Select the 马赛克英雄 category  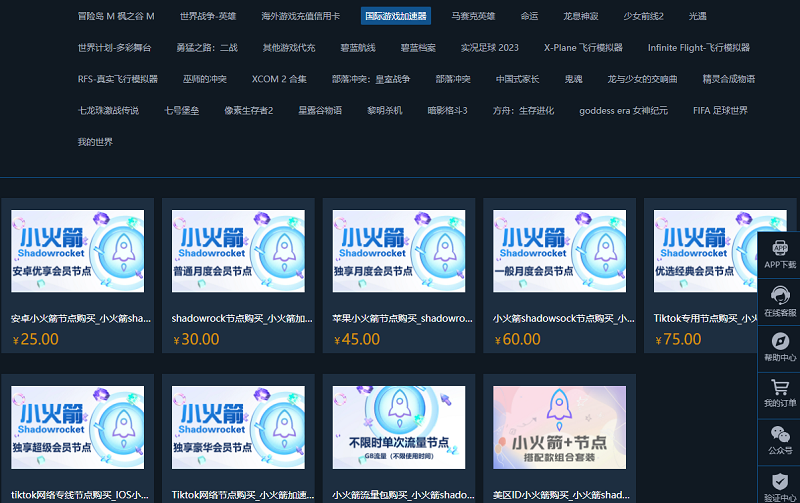(473, 16)
